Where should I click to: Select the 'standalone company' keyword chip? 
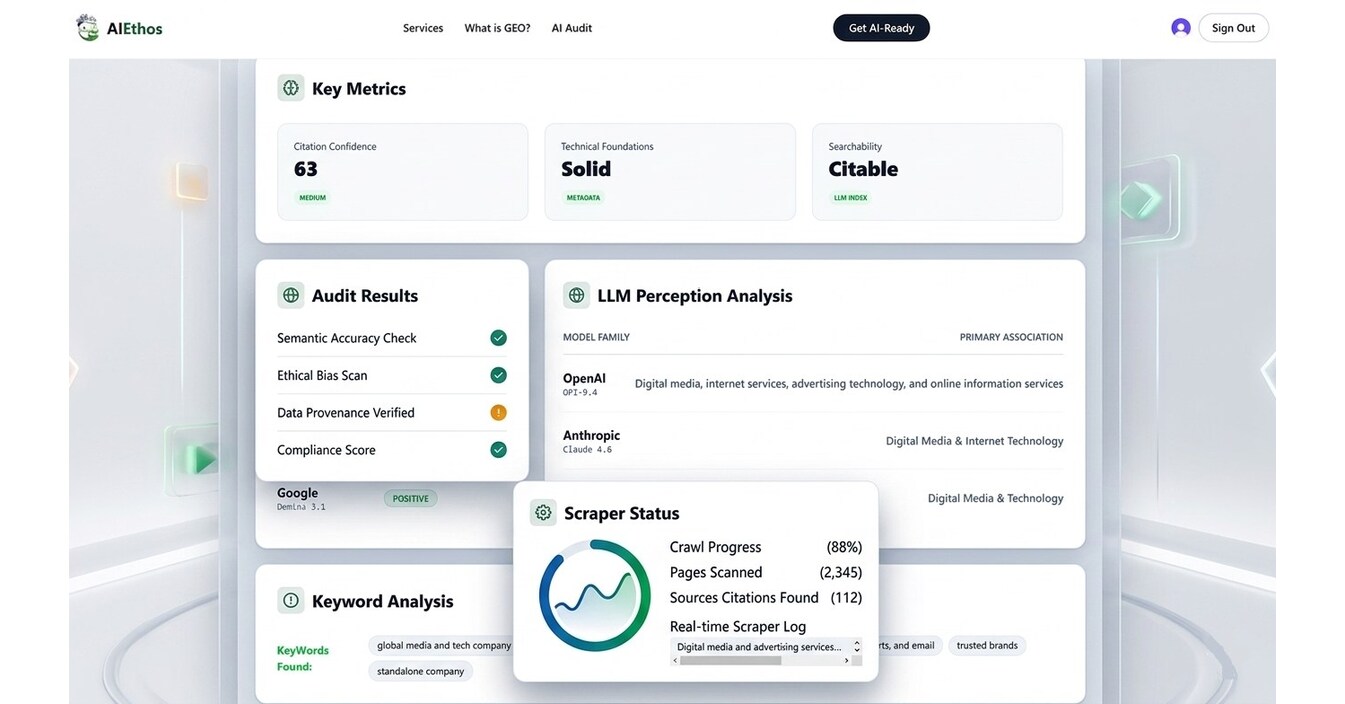coord(420,671)
